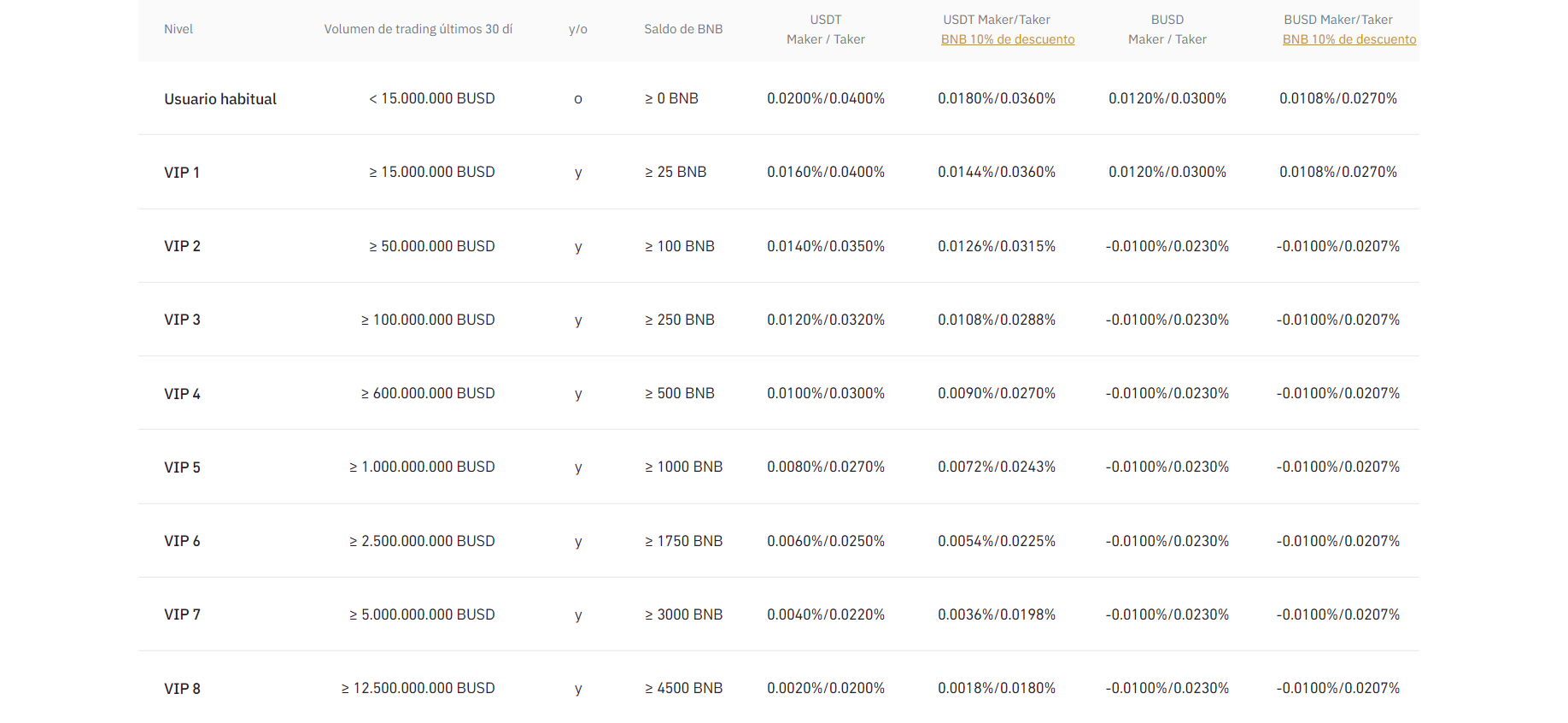The image size is (1568, 723).
Task: Select the VIP 5 row label
Action: (183, 467)
